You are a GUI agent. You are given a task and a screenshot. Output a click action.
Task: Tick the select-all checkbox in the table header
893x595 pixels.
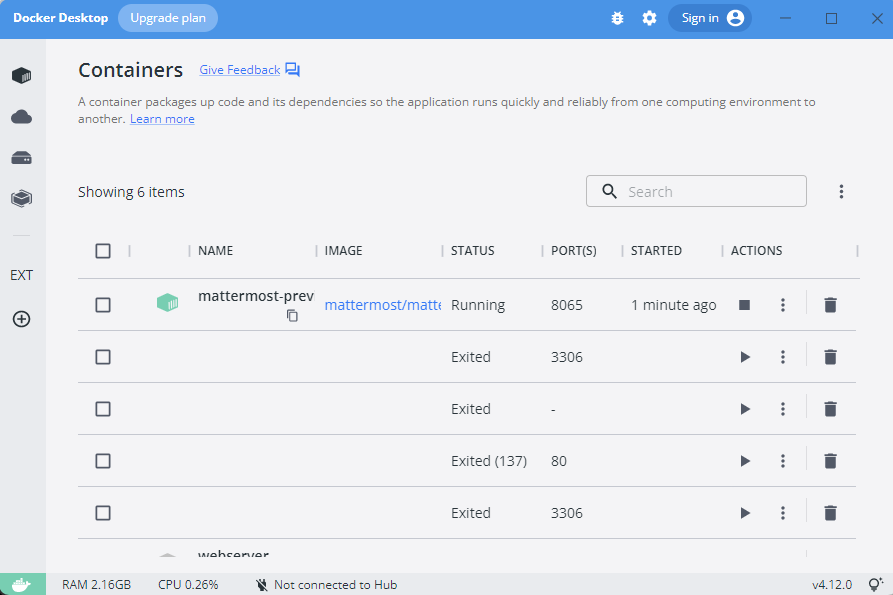click(103, 251)
